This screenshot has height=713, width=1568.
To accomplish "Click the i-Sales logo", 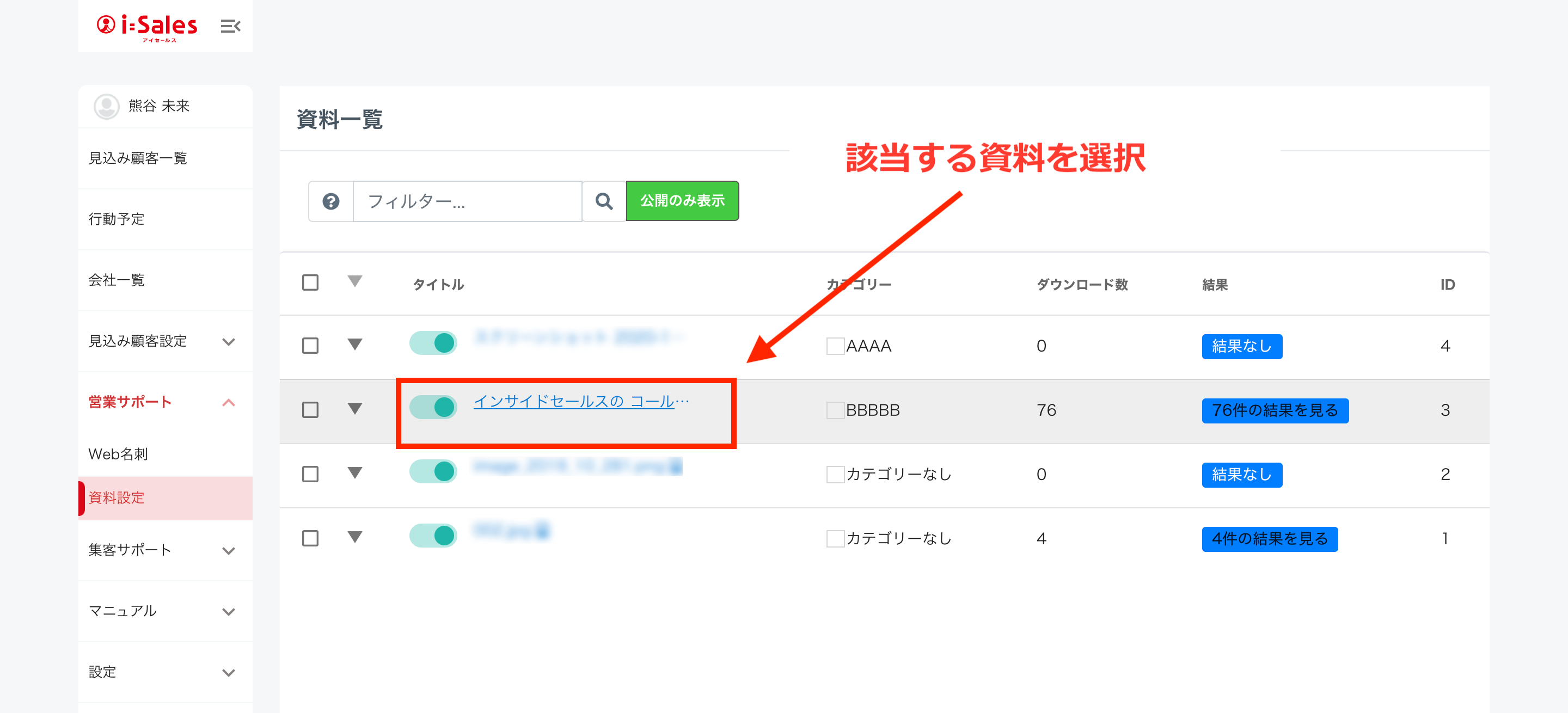I will tap(148, 26).
